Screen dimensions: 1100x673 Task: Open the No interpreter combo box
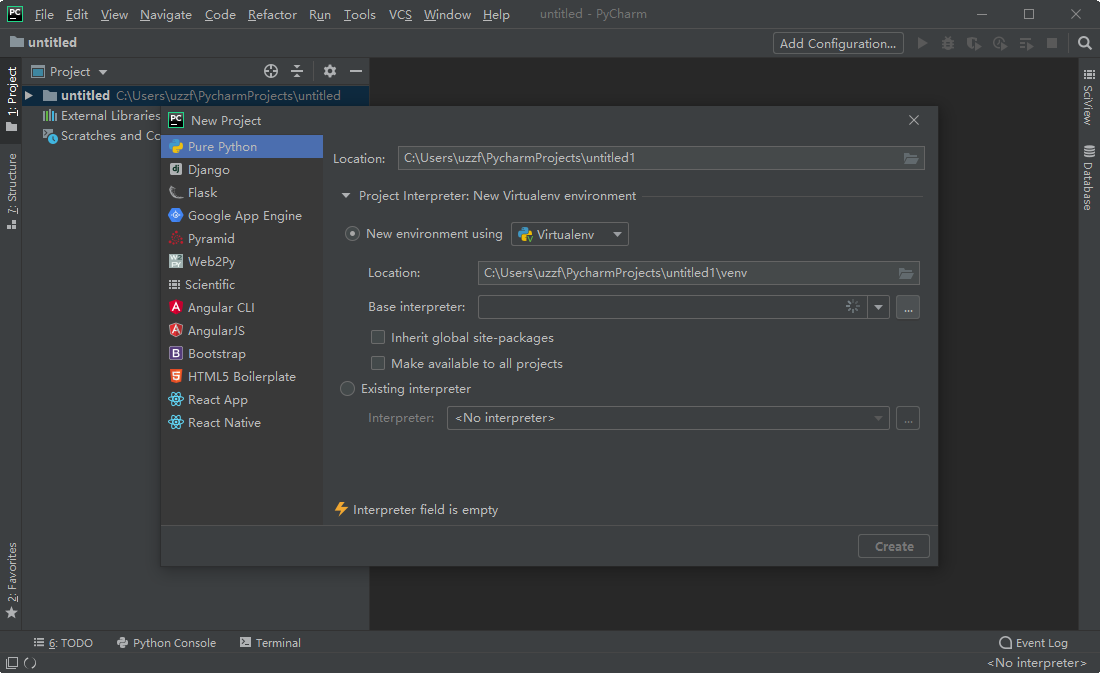tap(668, 418)
